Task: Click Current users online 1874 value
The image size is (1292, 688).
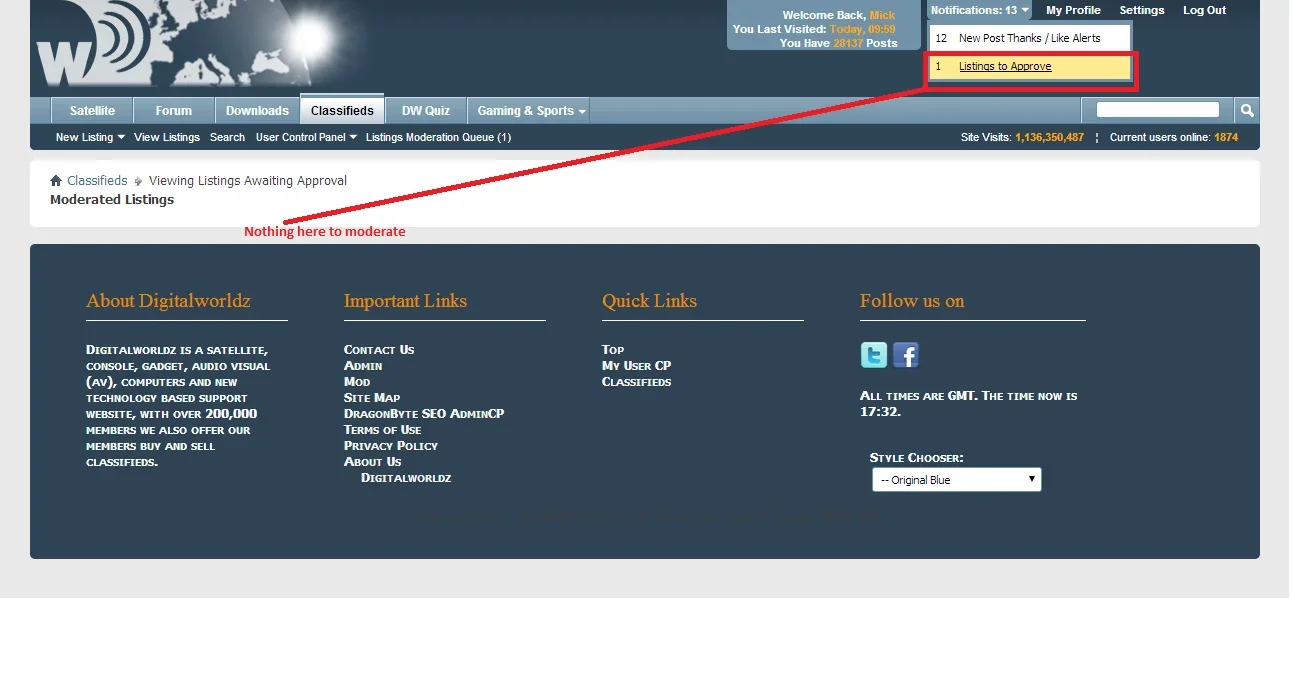Action: [x=1226, y=137]
